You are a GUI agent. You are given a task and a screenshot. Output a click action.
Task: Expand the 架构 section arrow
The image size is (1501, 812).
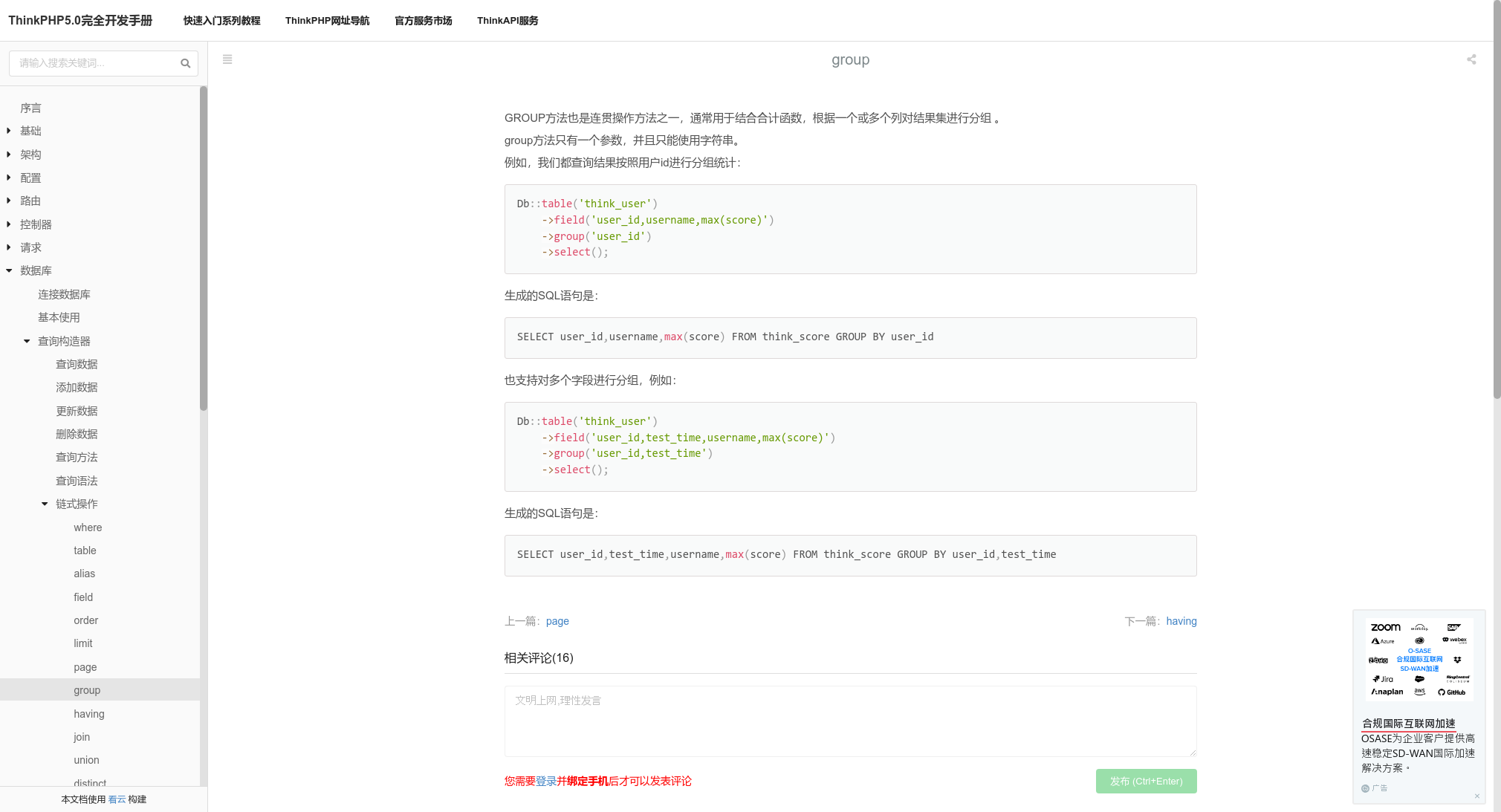[x=9, y=155]
